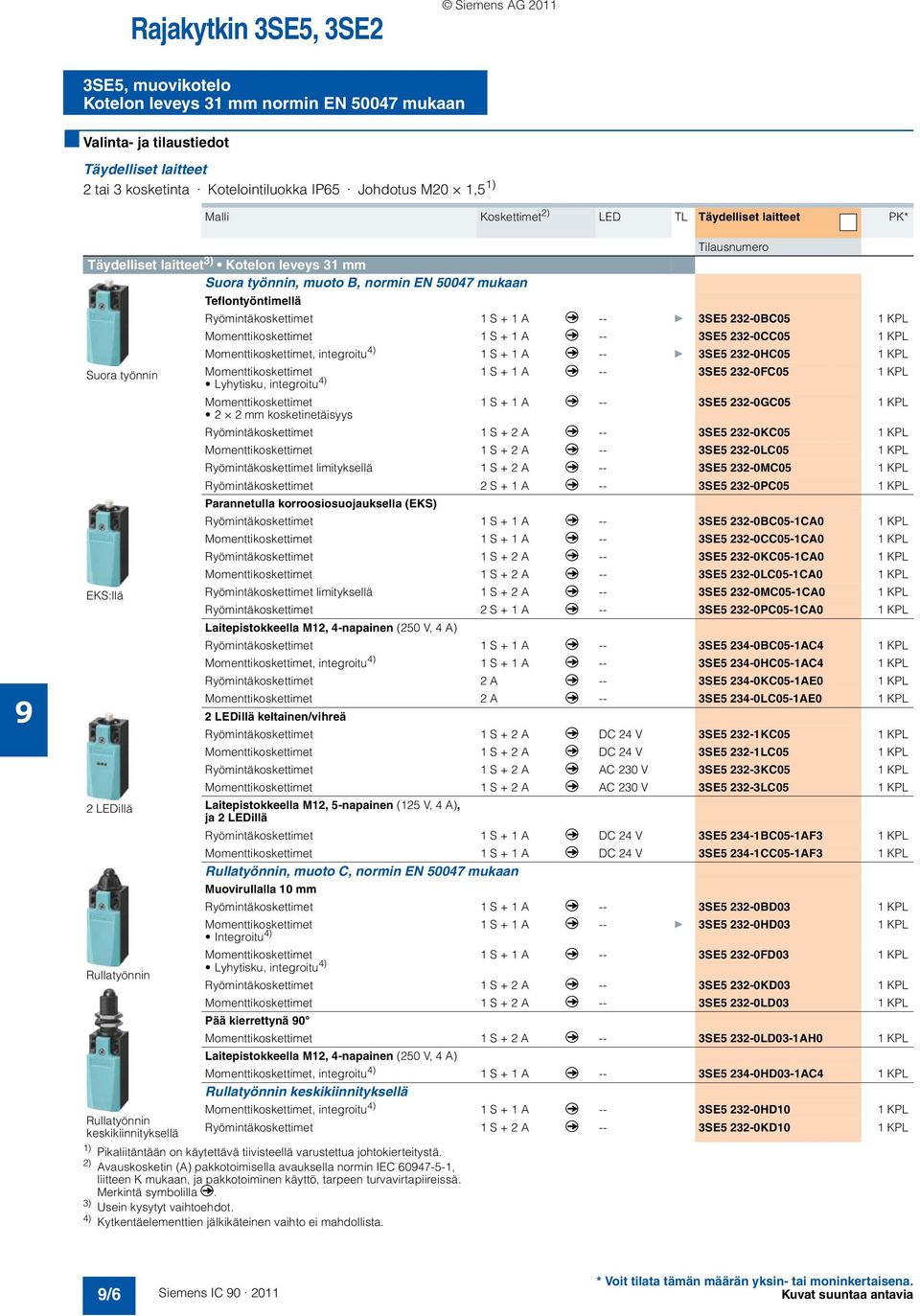Click order number 3SE5 232-1LC05
The height and width of the screenshot is (1316, 920).
744,752
